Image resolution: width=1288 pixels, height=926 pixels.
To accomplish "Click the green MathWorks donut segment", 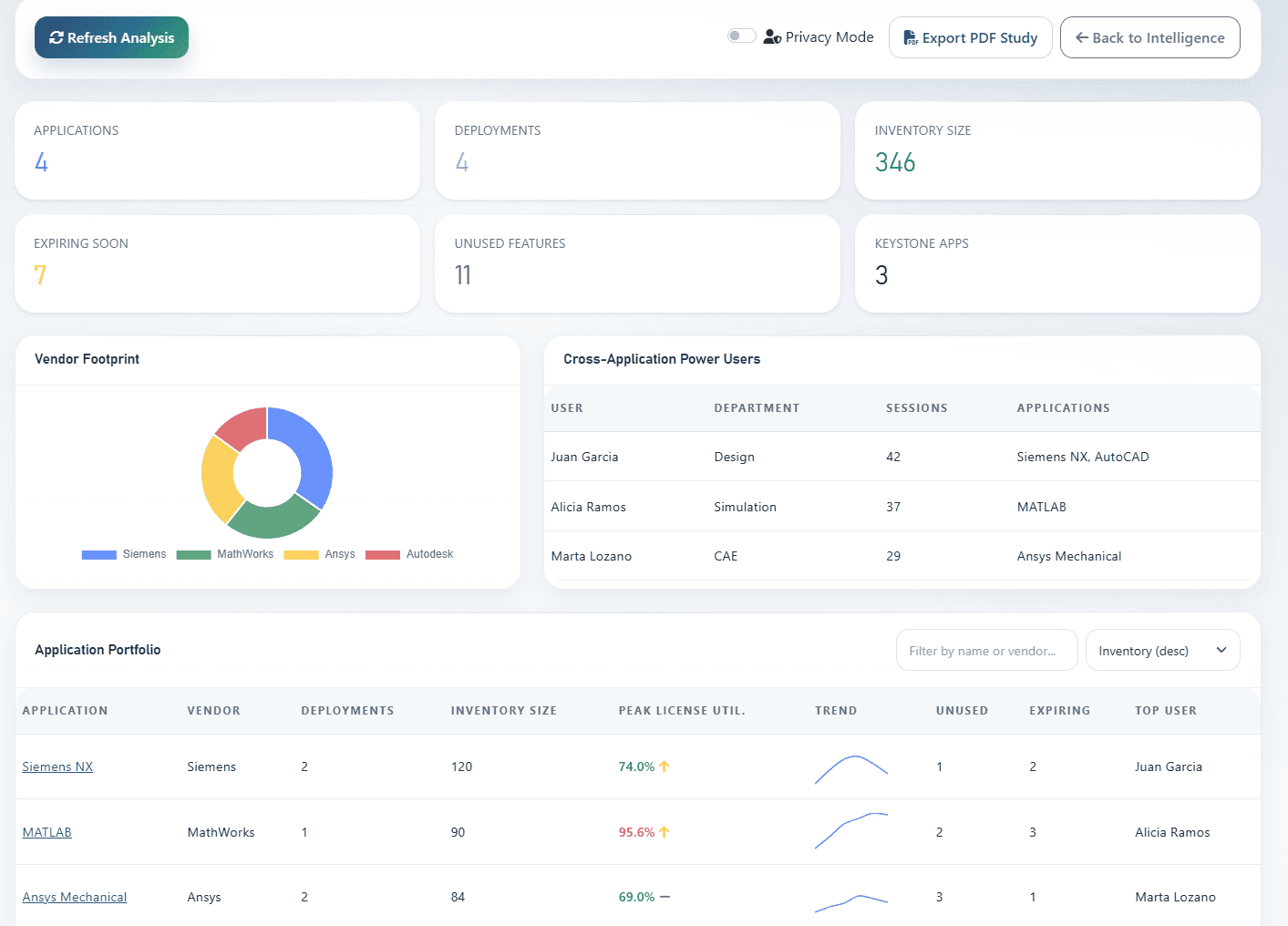I will 273,520.
